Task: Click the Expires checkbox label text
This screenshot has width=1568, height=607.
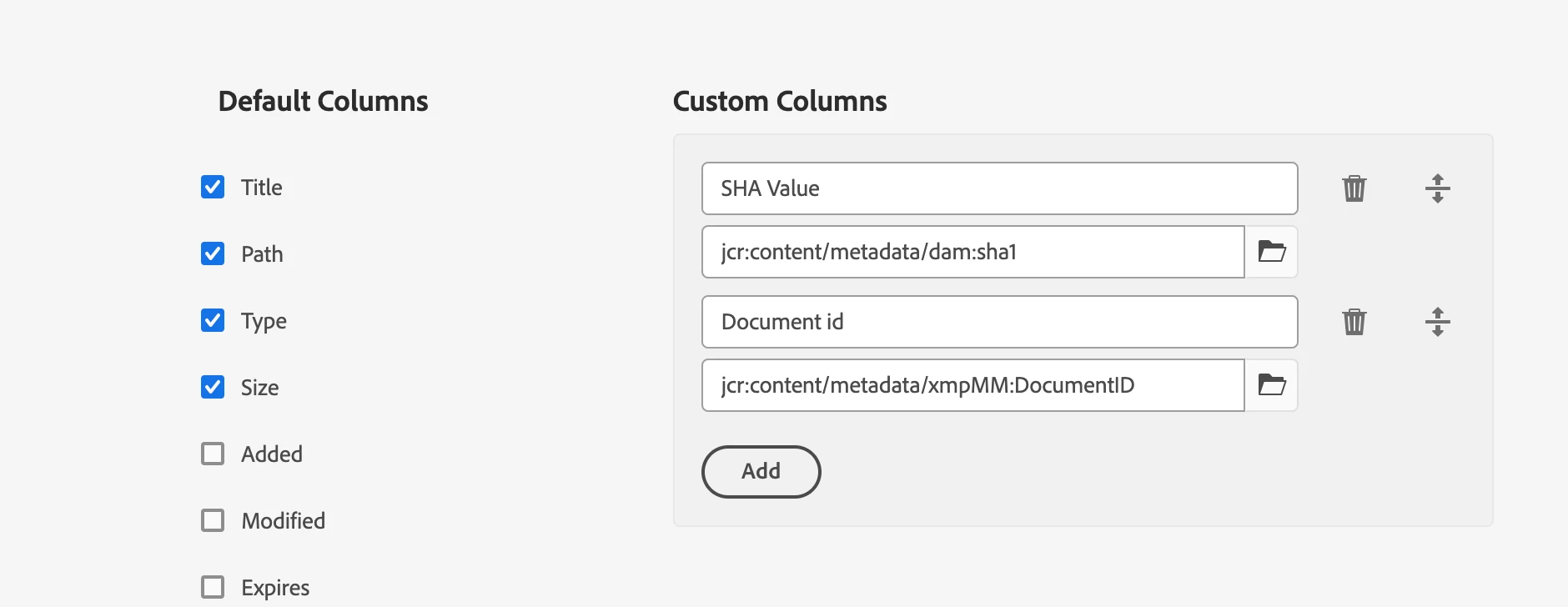Action: [275, 588]
